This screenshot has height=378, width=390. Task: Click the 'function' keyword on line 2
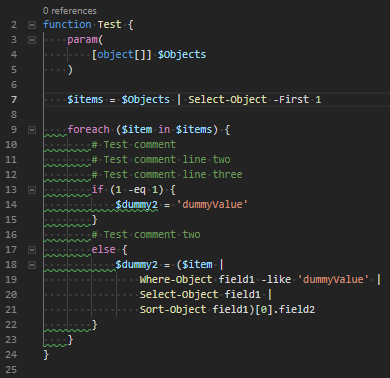(x=67, y=25)
